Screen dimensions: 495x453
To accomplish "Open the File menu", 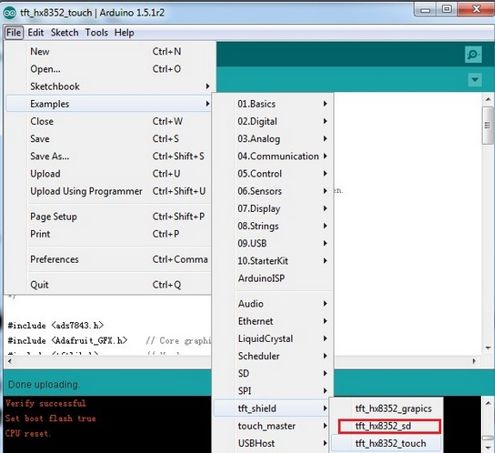I will tap(14, 33).
